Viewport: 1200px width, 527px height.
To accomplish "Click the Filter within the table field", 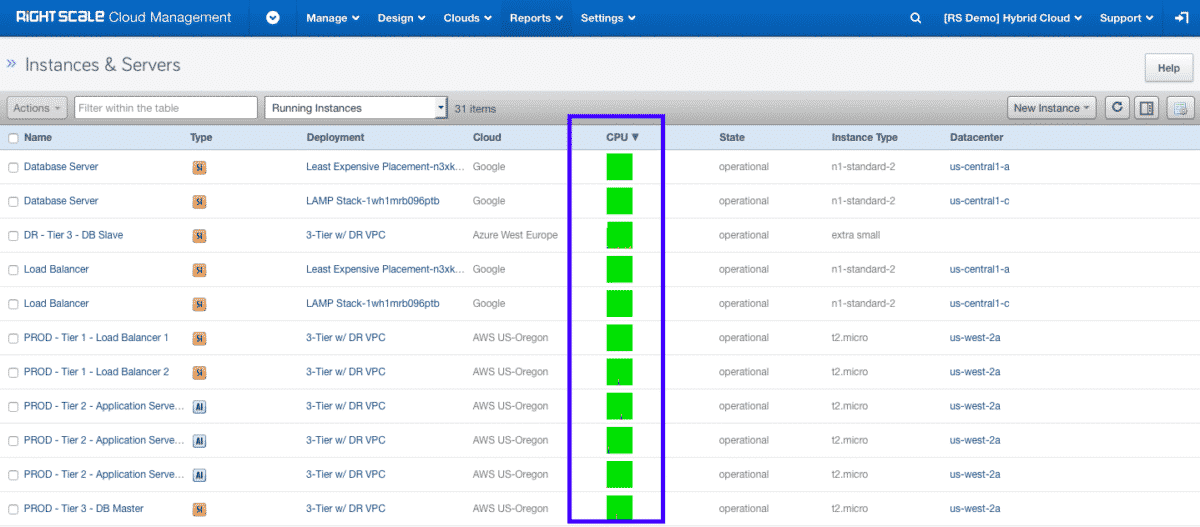I will click(166, 108).
